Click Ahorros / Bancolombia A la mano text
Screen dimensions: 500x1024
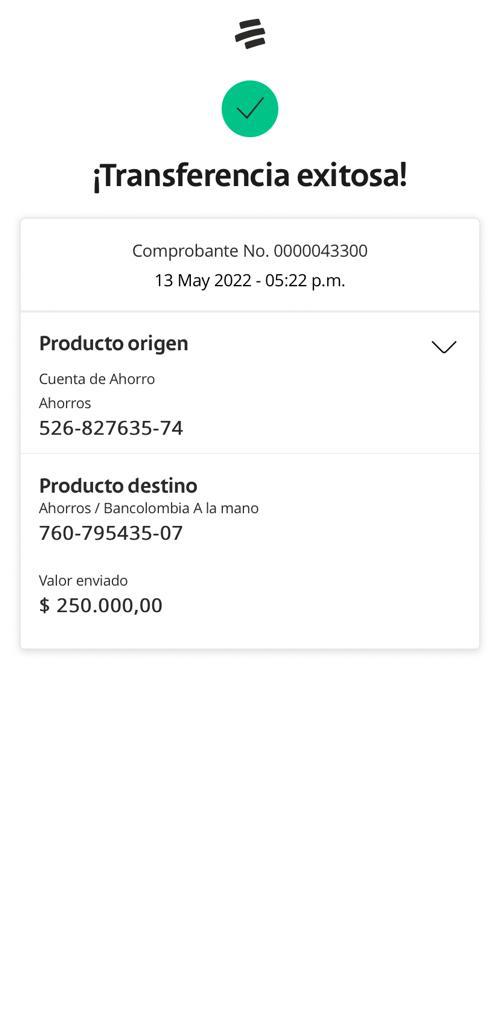(149, 508)
